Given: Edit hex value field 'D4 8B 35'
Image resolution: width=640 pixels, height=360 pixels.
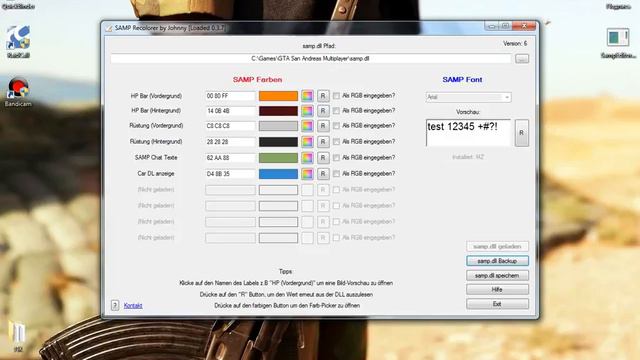Looking at the screenshot, I should 230,174.
